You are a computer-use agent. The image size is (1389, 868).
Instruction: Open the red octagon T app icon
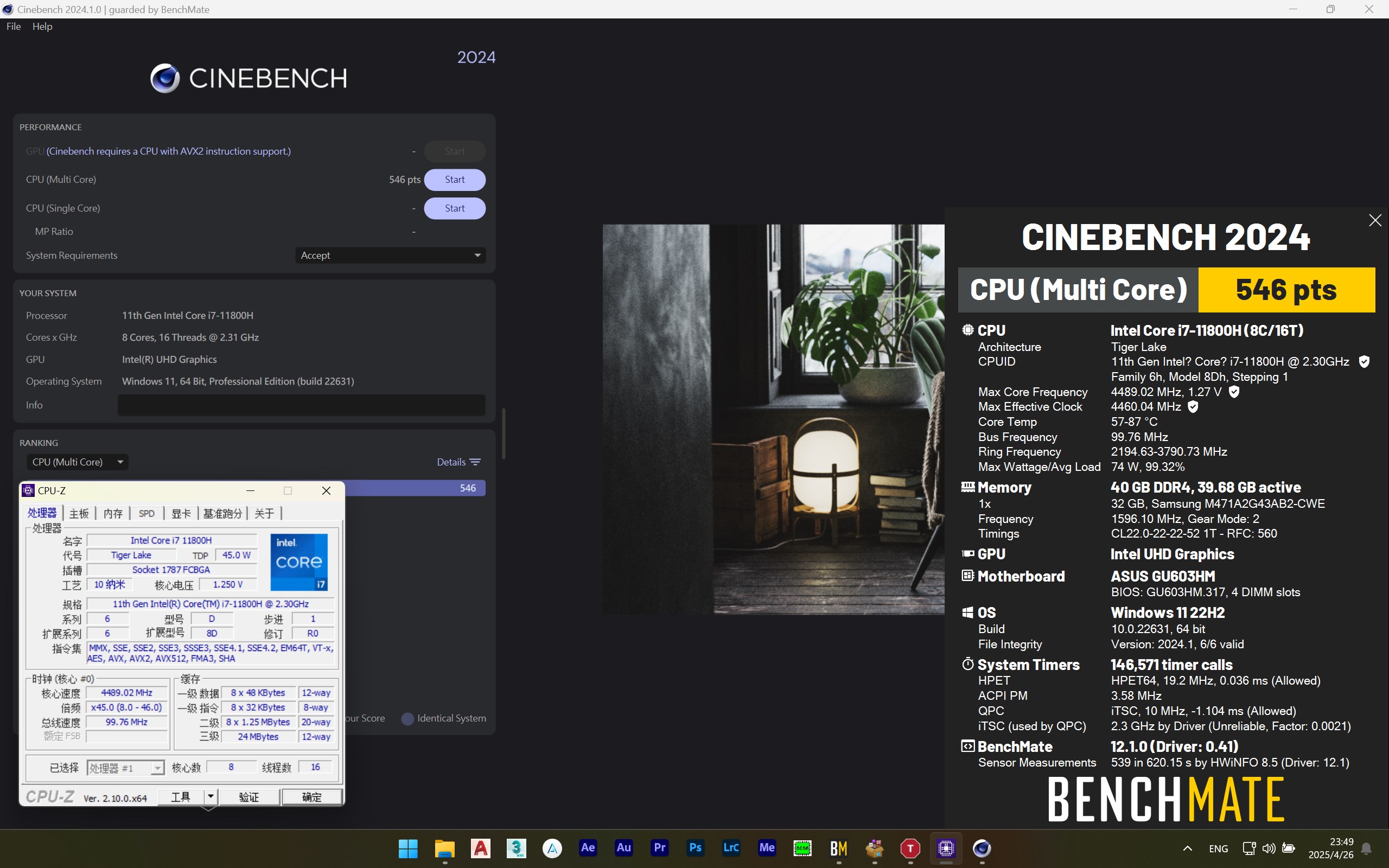(910, 848)
